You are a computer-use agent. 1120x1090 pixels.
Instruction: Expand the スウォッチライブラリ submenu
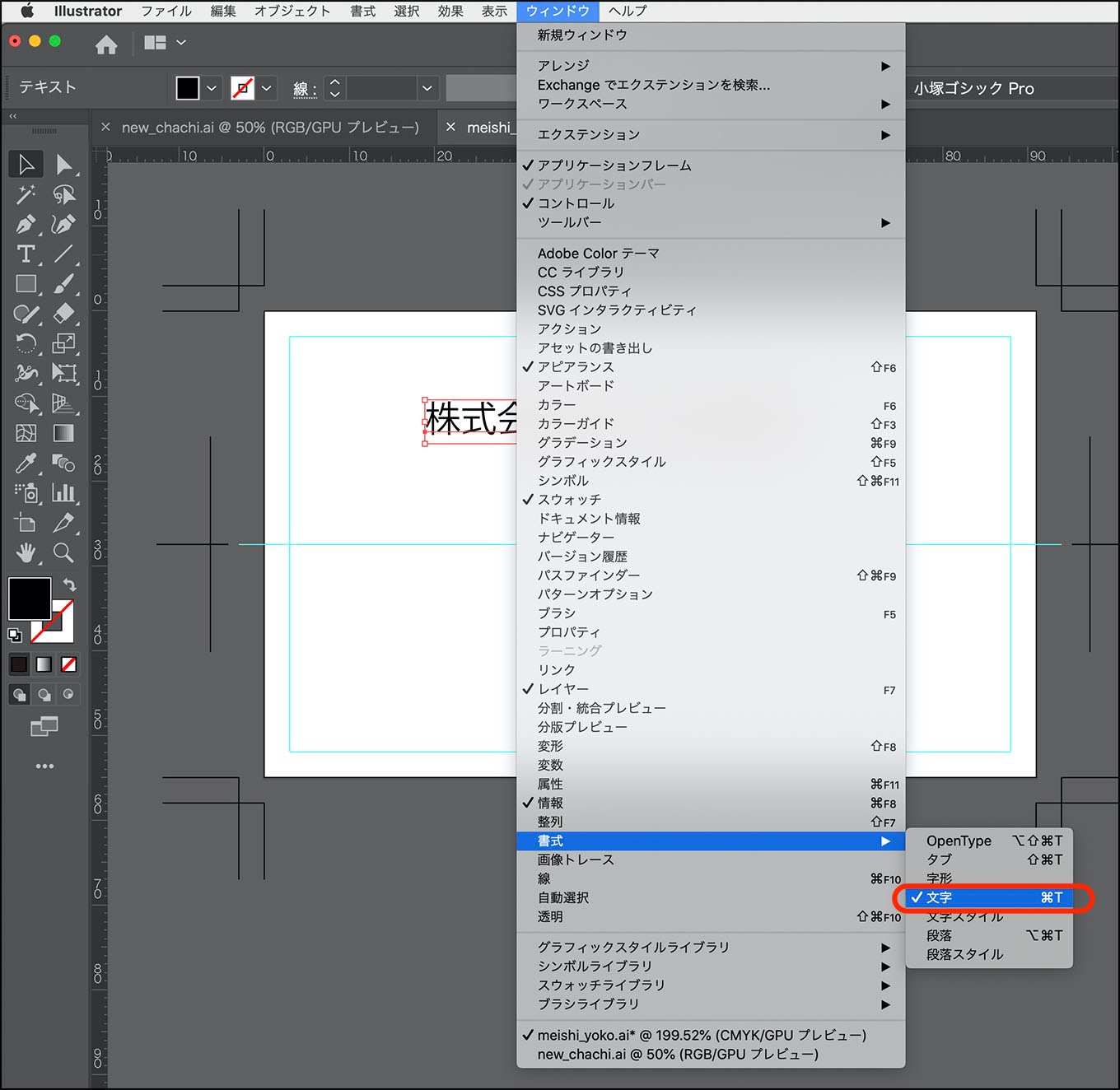tap(711, 985)
